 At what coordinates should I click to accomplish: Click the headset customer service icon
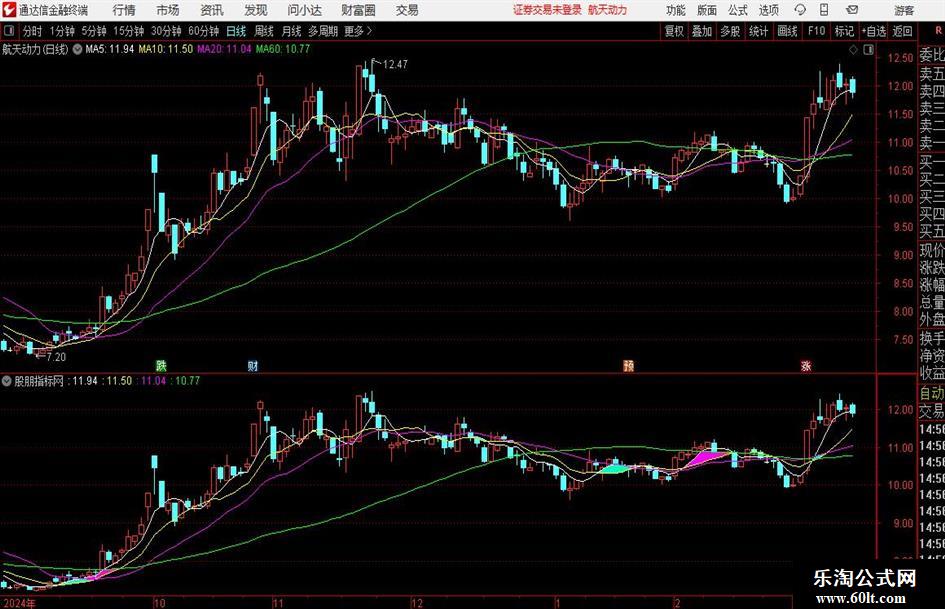(800, 10)
